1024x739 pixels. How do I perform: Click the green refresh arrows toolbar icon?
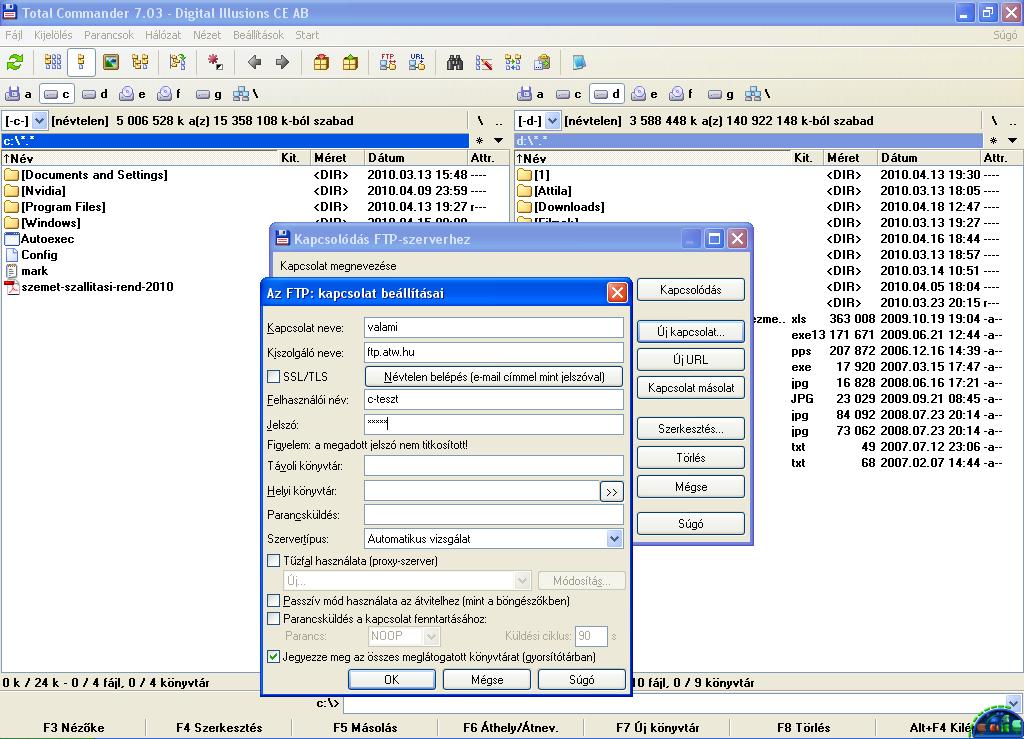(15, 63)
